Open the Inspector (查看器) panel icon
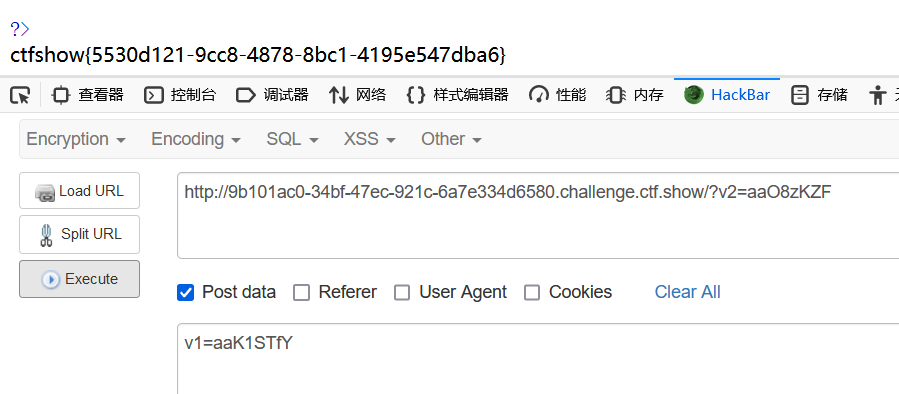 pyautogui.click(x=60, y=95)
